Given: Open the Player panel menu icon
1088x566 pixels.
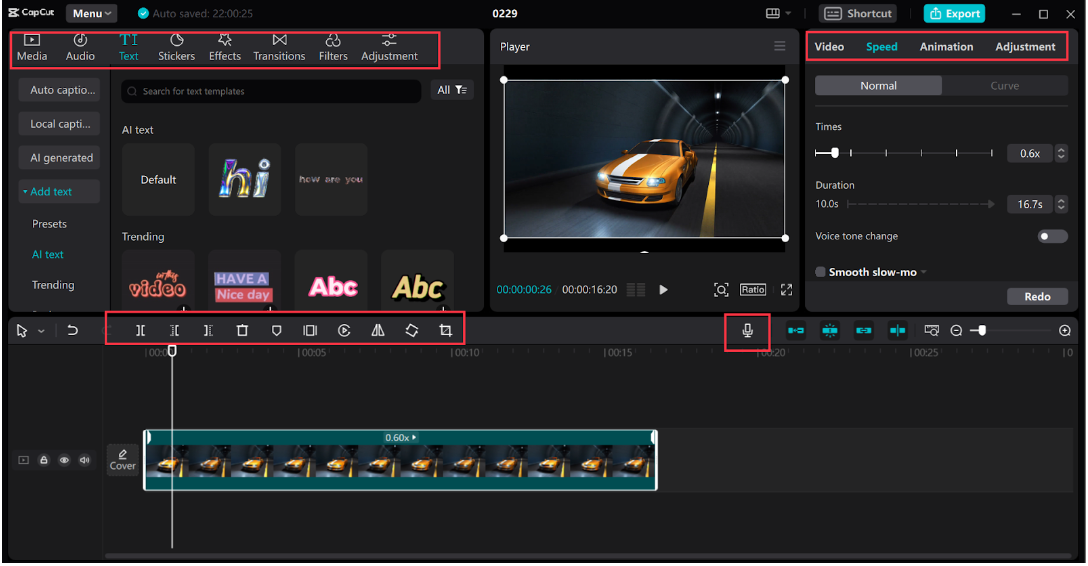Looking at the screenshot, I should pos(780,46).
